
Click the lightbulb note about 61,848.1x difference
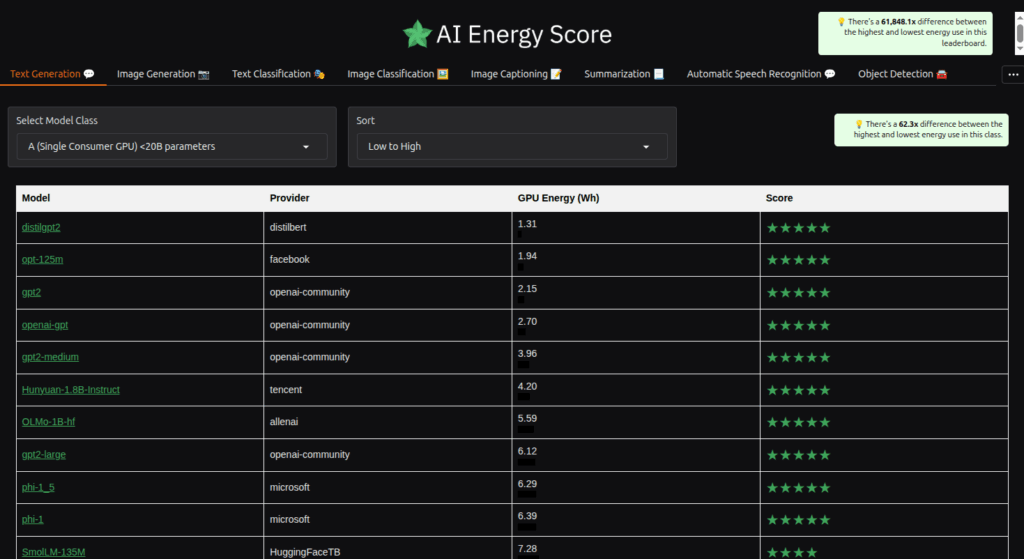pyautogui.click(x=919, y=33)
